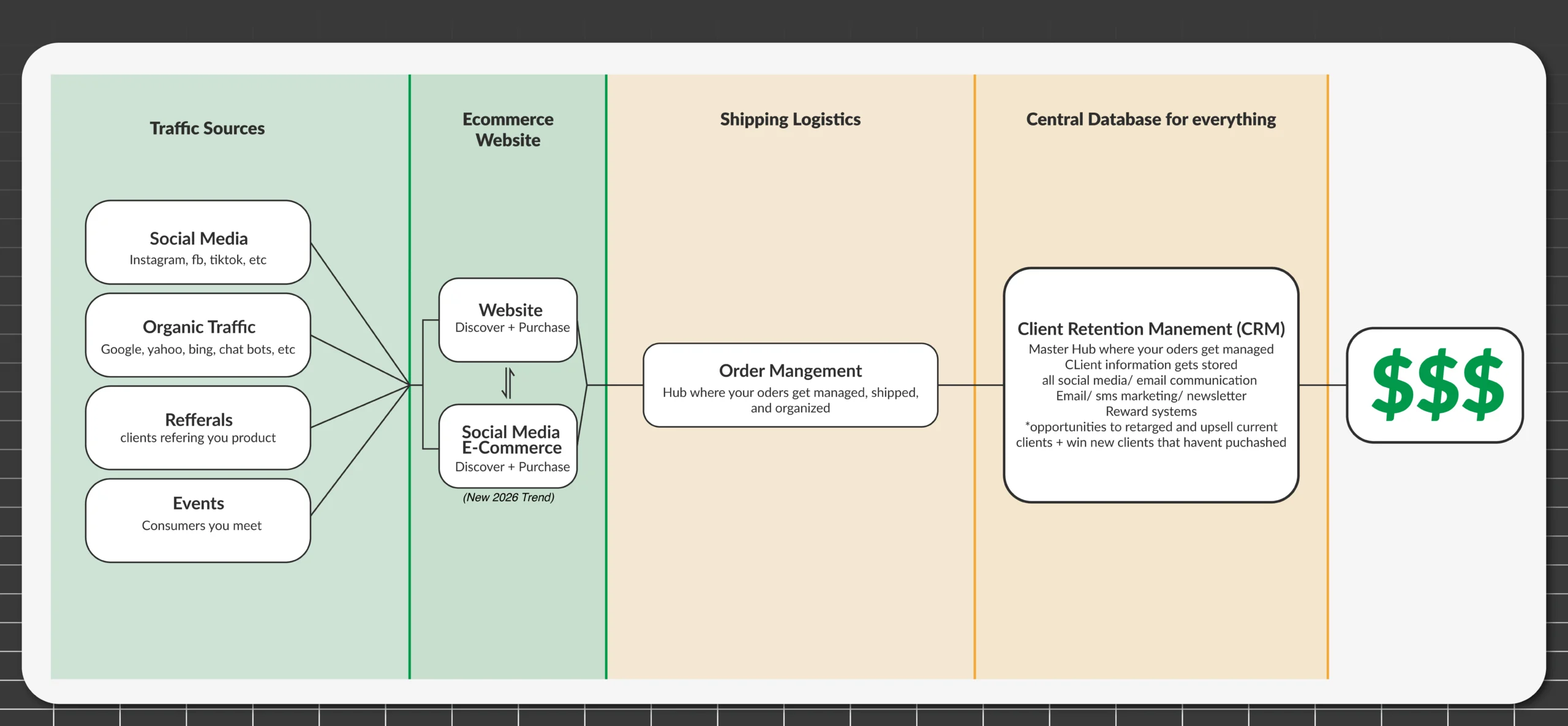Screen dimensions: 1568x726
Task: Select the Shipping Logistics header
Action: [791, 119]
